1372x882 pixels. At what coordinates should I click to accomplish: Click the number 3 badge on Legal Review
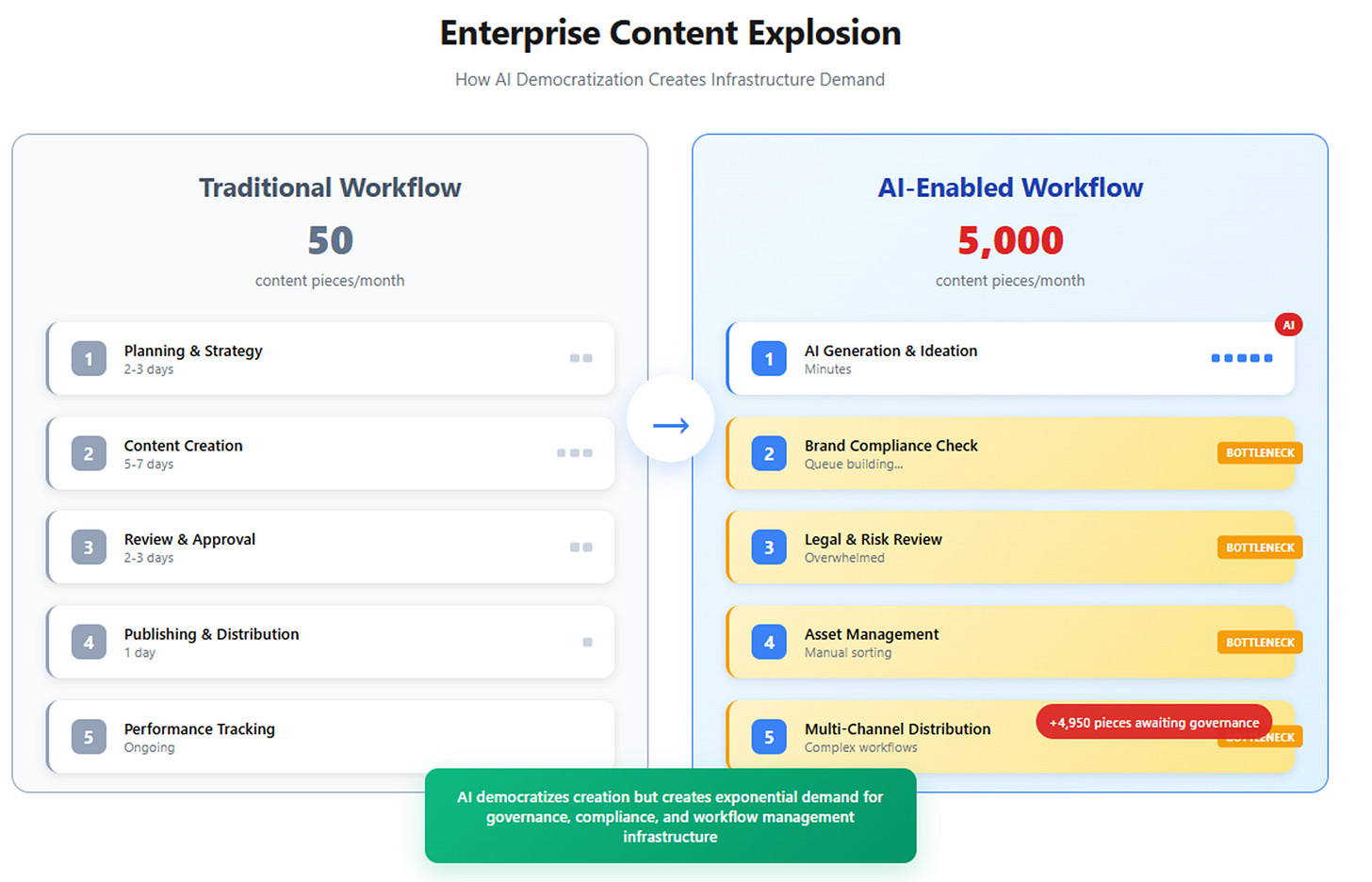click(769, 547)
